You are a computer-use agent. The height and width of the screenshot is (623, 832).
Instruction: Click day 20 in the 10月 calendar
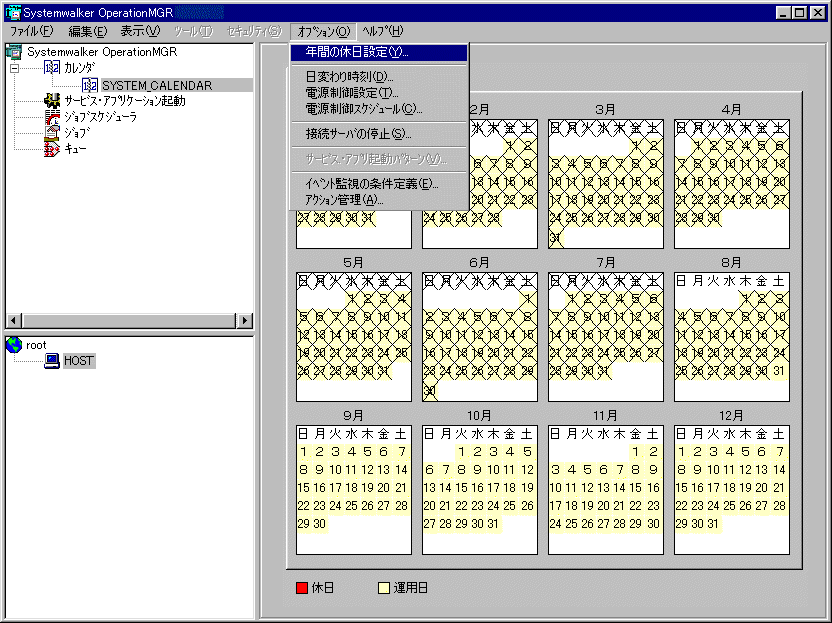click(x=429, y=506)
